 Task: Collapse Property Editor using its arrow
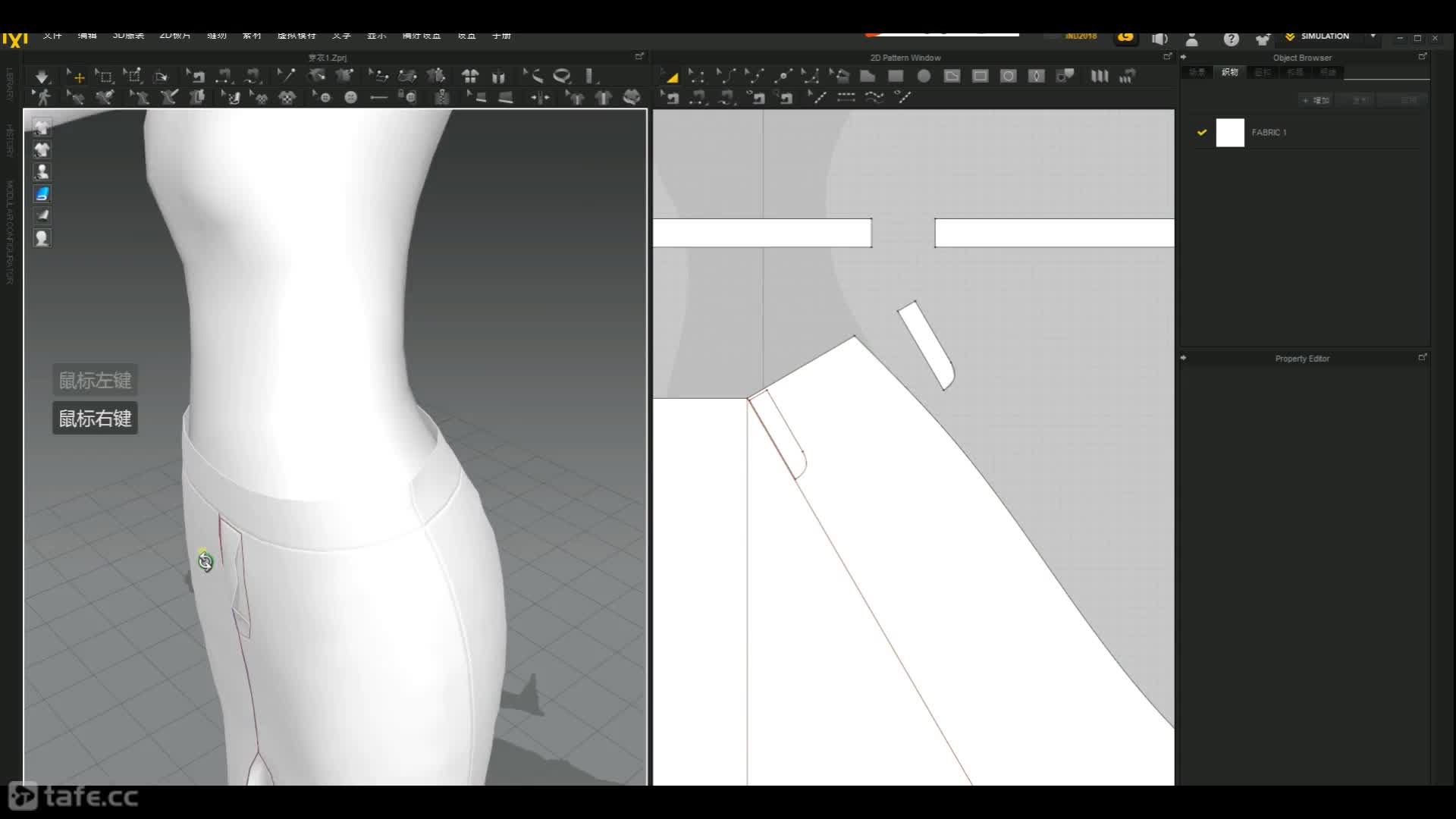(x=1184, y=358)
